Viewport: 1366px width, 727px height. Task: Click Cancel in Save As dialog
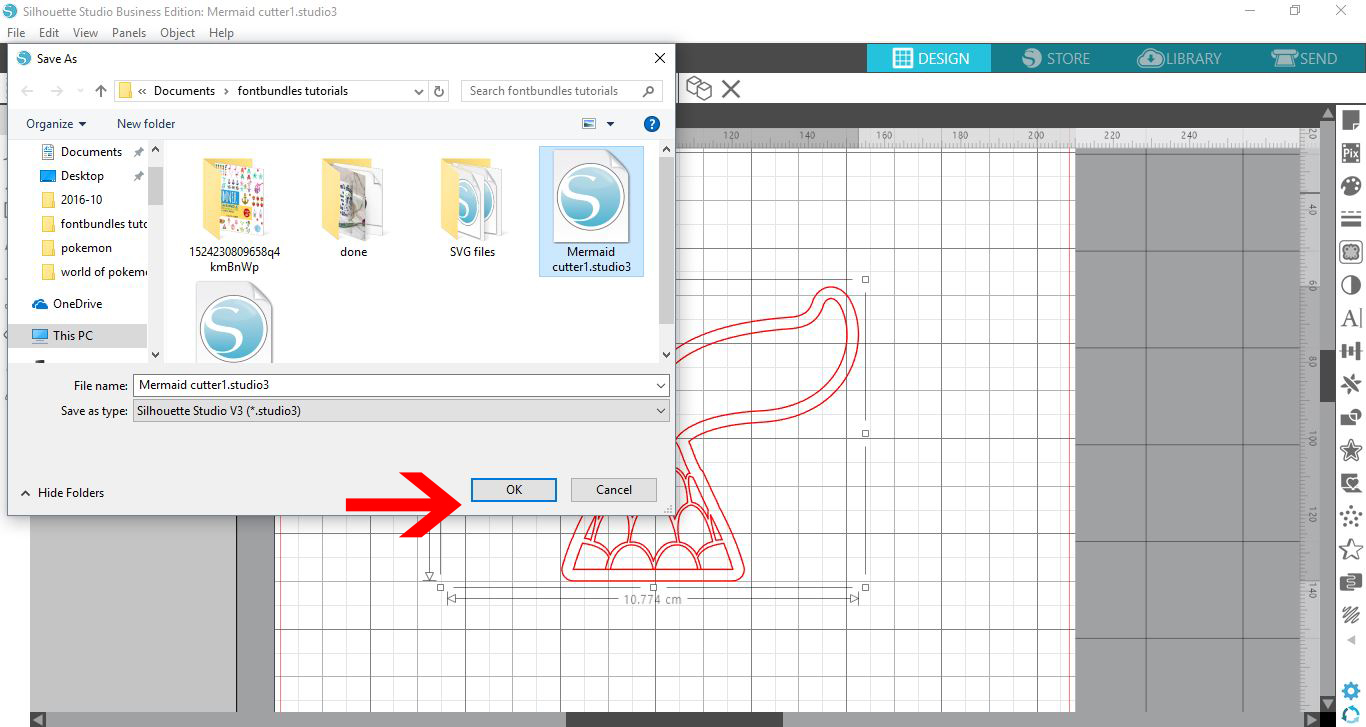coord(614,489)
